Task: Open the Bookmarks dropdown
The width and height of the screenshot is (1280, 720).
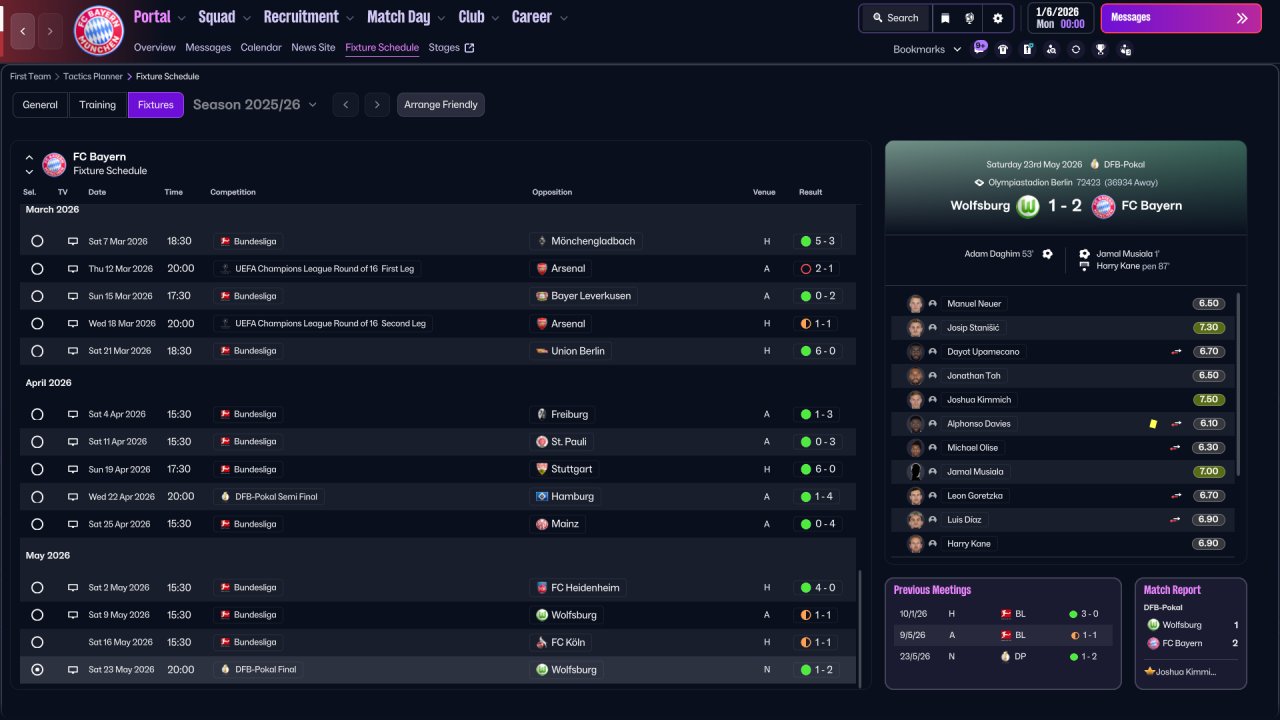Action: [x=926, y=49]
